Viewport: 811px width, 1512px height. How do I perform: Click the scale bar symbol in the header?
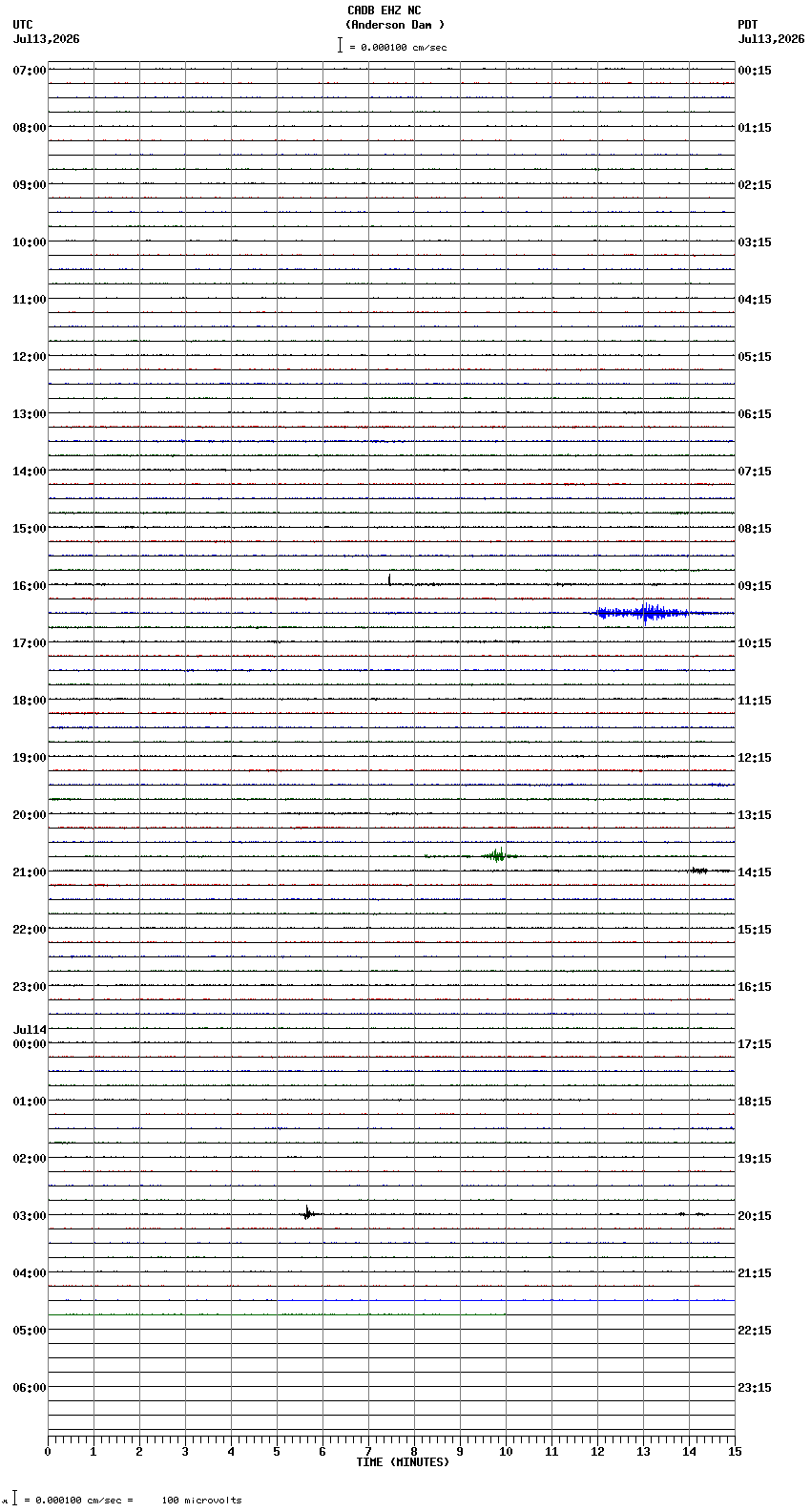click(340, 45)
